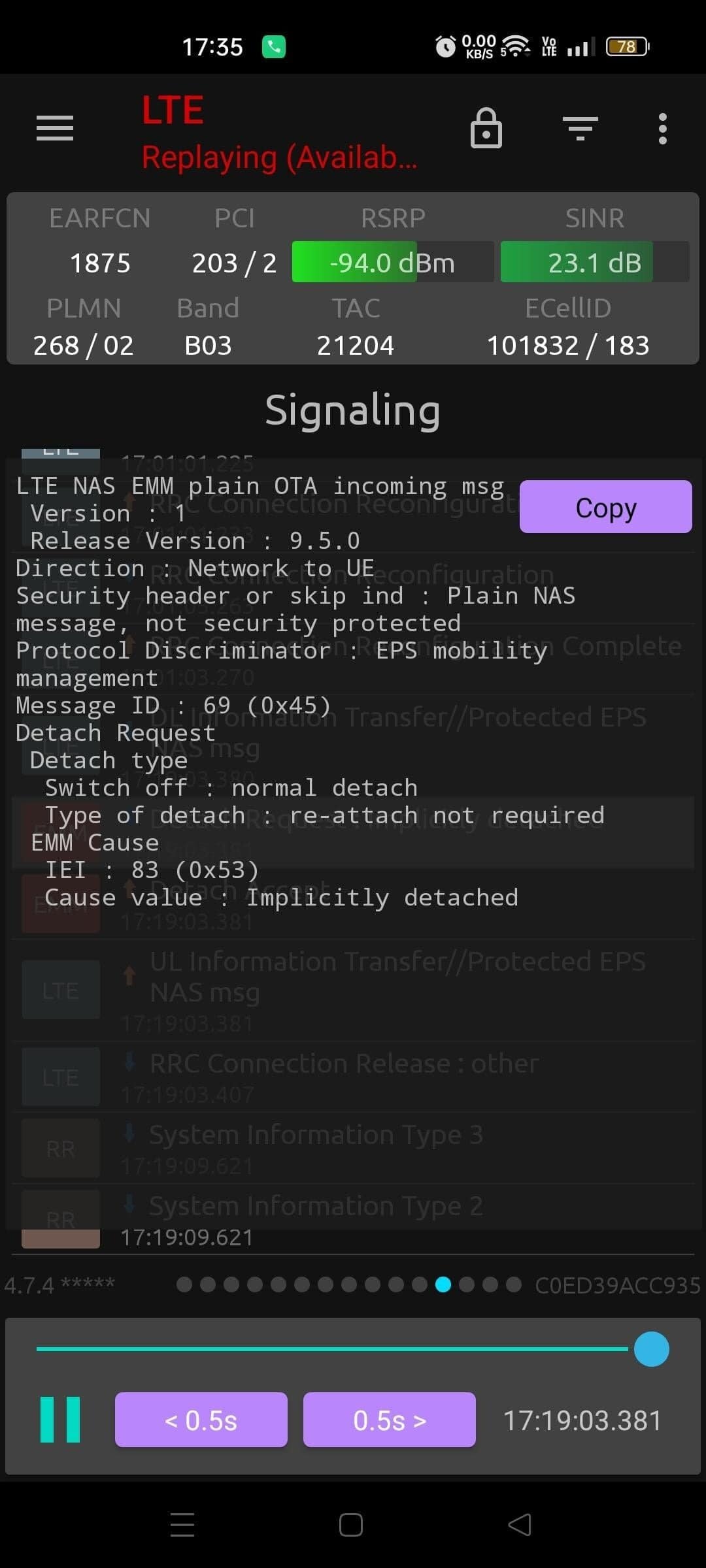
Task: Copy the NAS message details
Action: click(x=605, y=507)
